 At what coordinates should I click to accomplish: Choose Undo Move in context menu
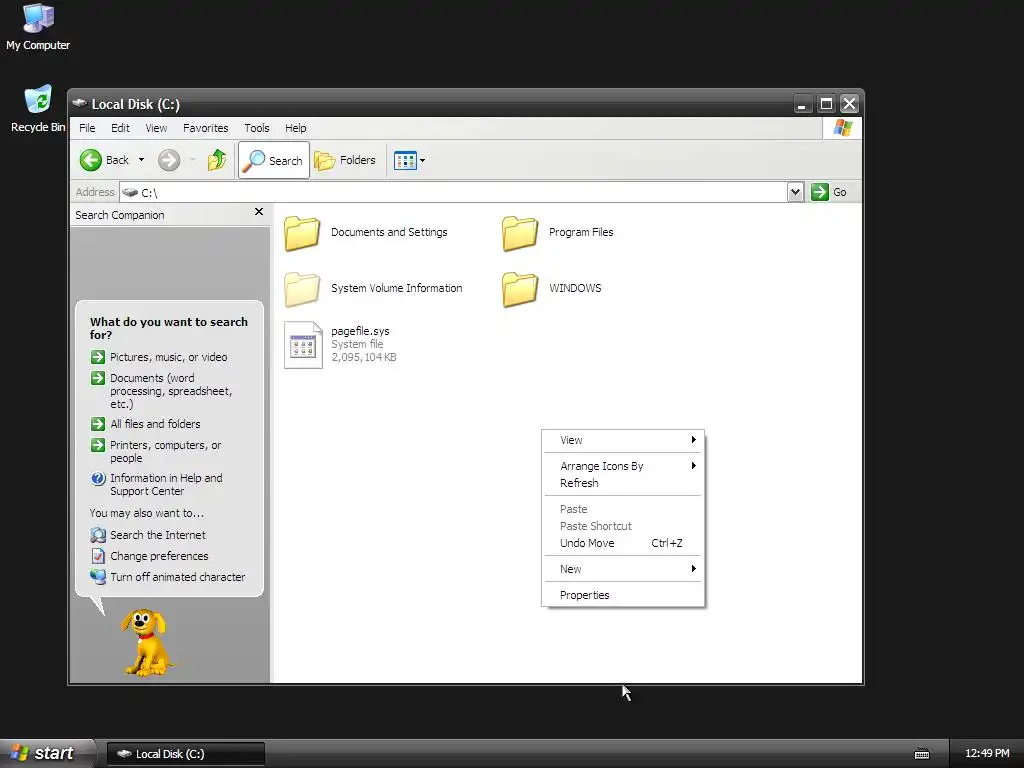coord(624,543)
